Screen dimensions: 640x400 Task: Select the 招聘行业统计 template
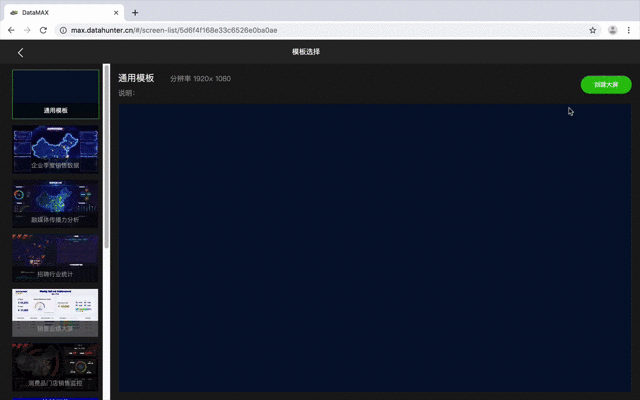[x=55, y=258]
